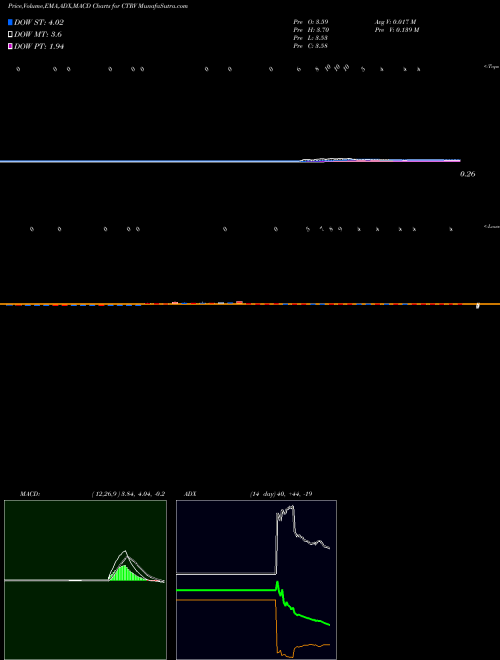The image size is (500, 660).
Task: Click the magenta DOW PT color swatch
Action: 10,46
